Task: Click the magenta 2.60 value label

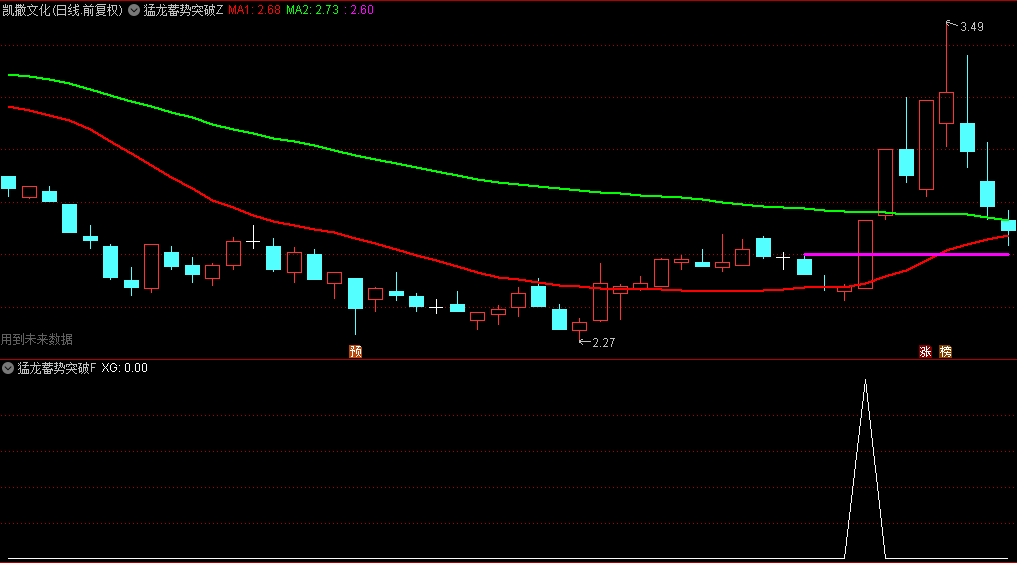Action: pyautogui.click(x=359, y=10)
